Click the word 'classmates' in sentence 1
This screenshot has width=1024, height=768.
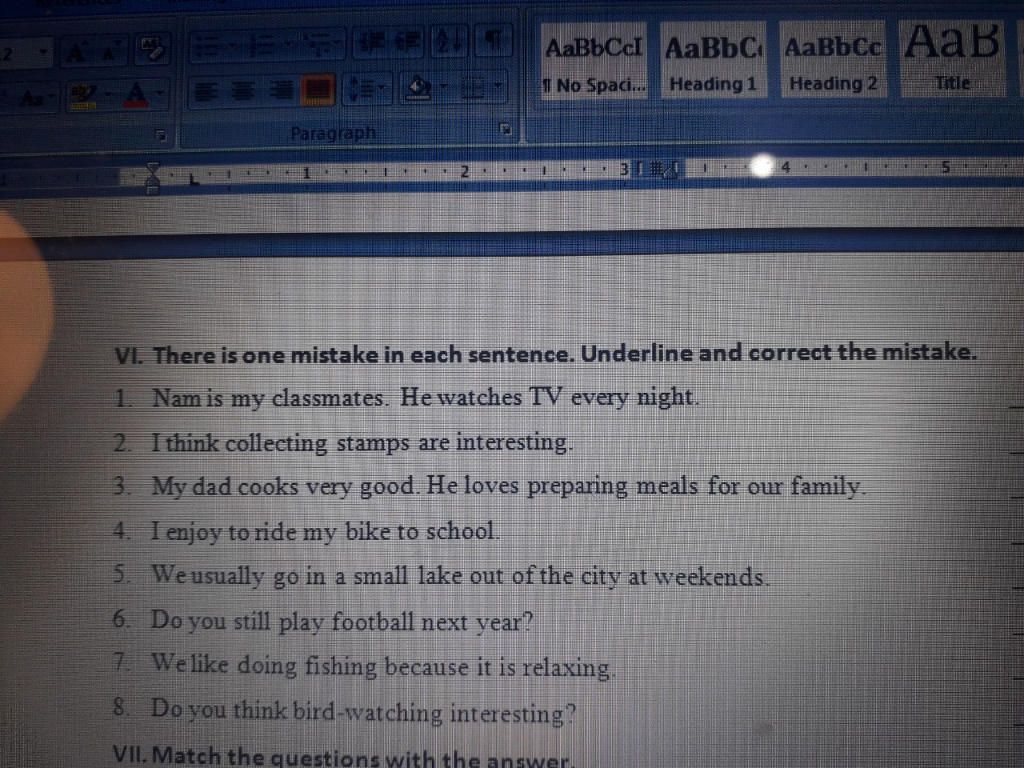pos(329,398)
